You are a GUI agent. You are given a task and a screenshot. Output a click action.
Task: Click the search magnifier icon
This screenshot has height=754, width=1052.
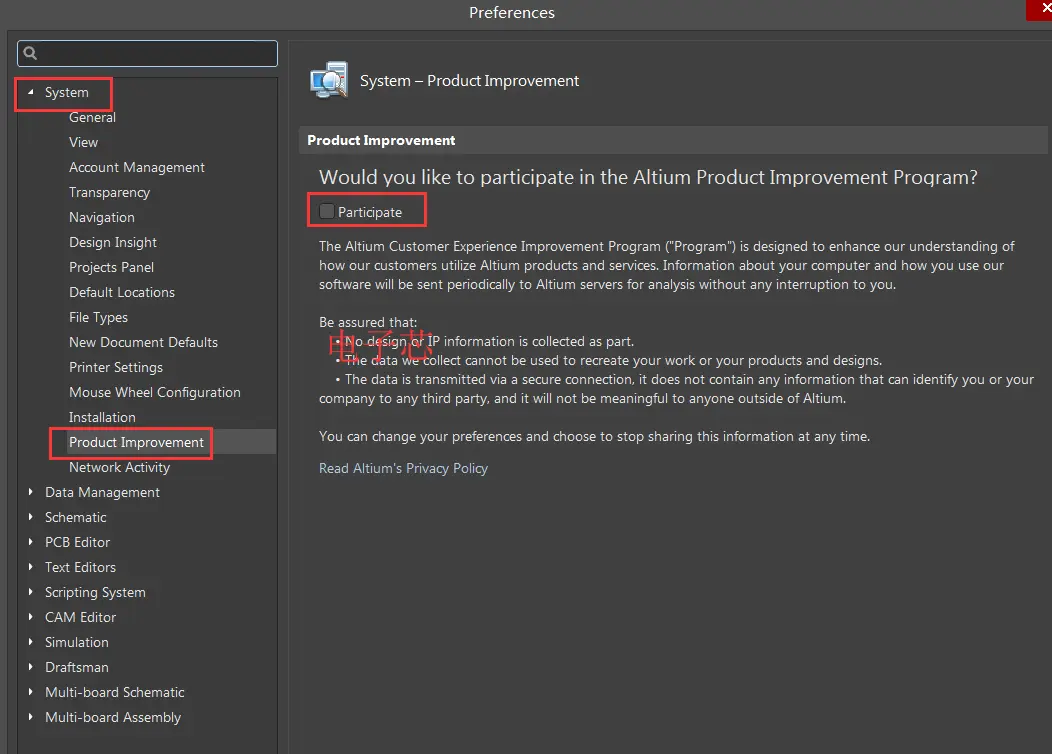(x=30, y=53)
